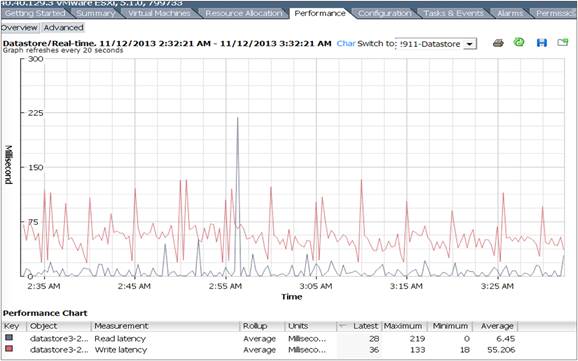The width and height of the screenshot is (578, 361).
Task: Sort by the Rollup column header
Action: pyautogui.click(x=262, y=326)
